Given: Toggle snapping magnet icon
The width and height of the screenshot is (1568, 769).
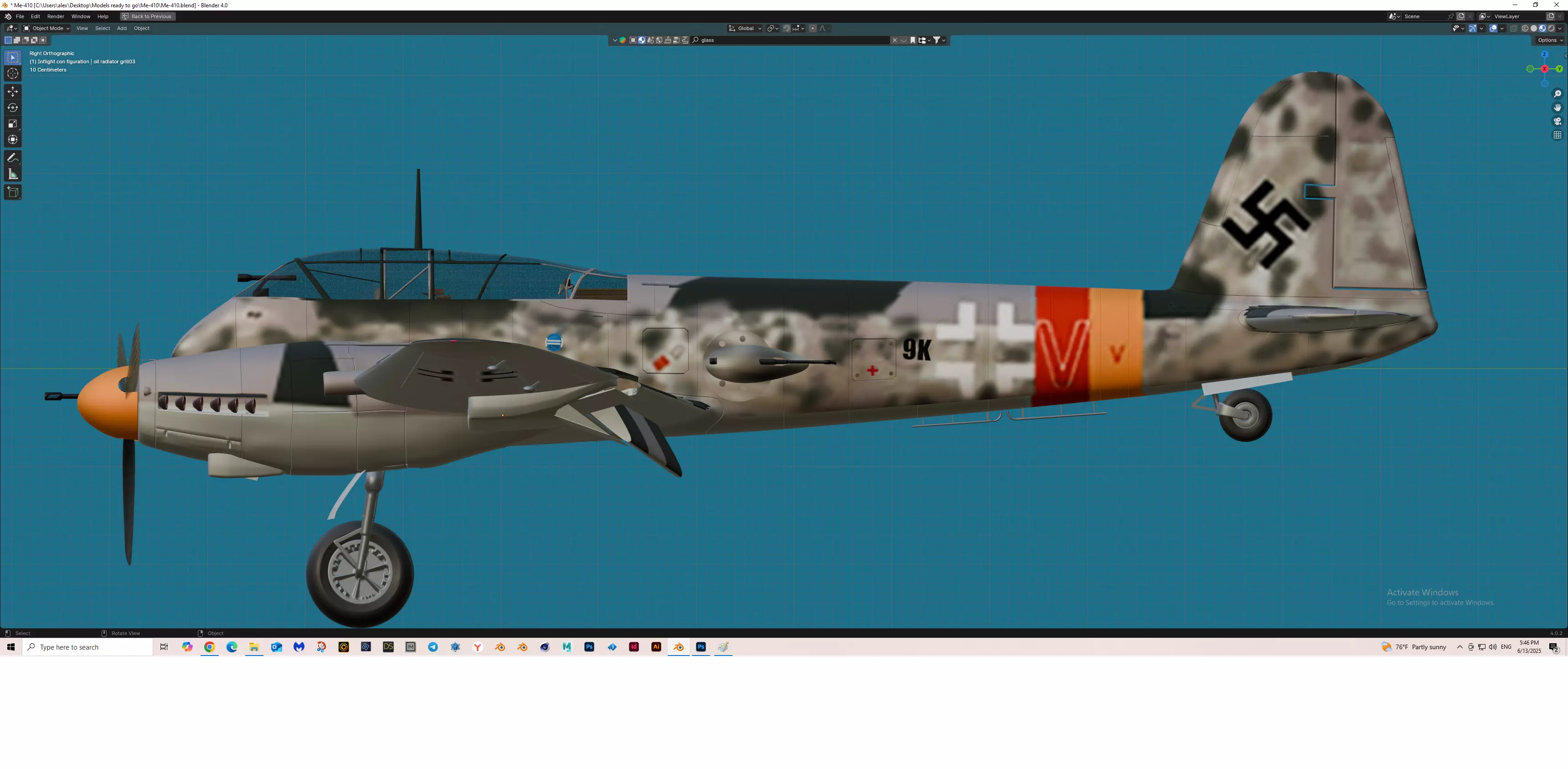Looking at the screenshot, I should pos(786,28).
